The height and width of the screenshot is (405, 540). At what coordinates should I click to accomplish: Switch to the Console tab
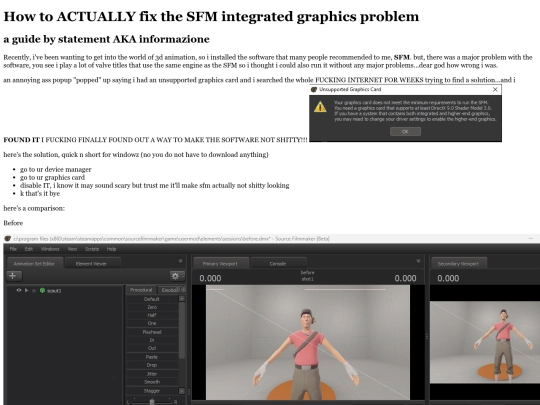[278, 263]
